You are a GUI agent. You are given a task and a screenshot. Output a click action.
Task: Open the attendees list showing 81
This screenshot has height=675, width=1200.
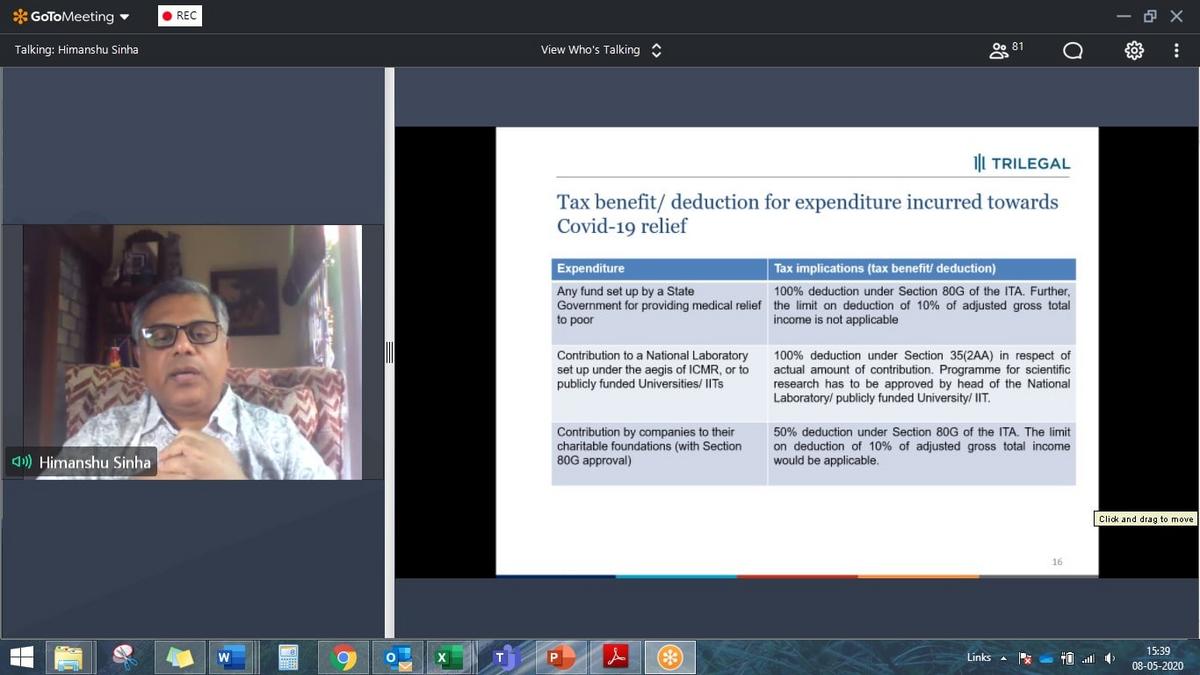pos(1006,50)
